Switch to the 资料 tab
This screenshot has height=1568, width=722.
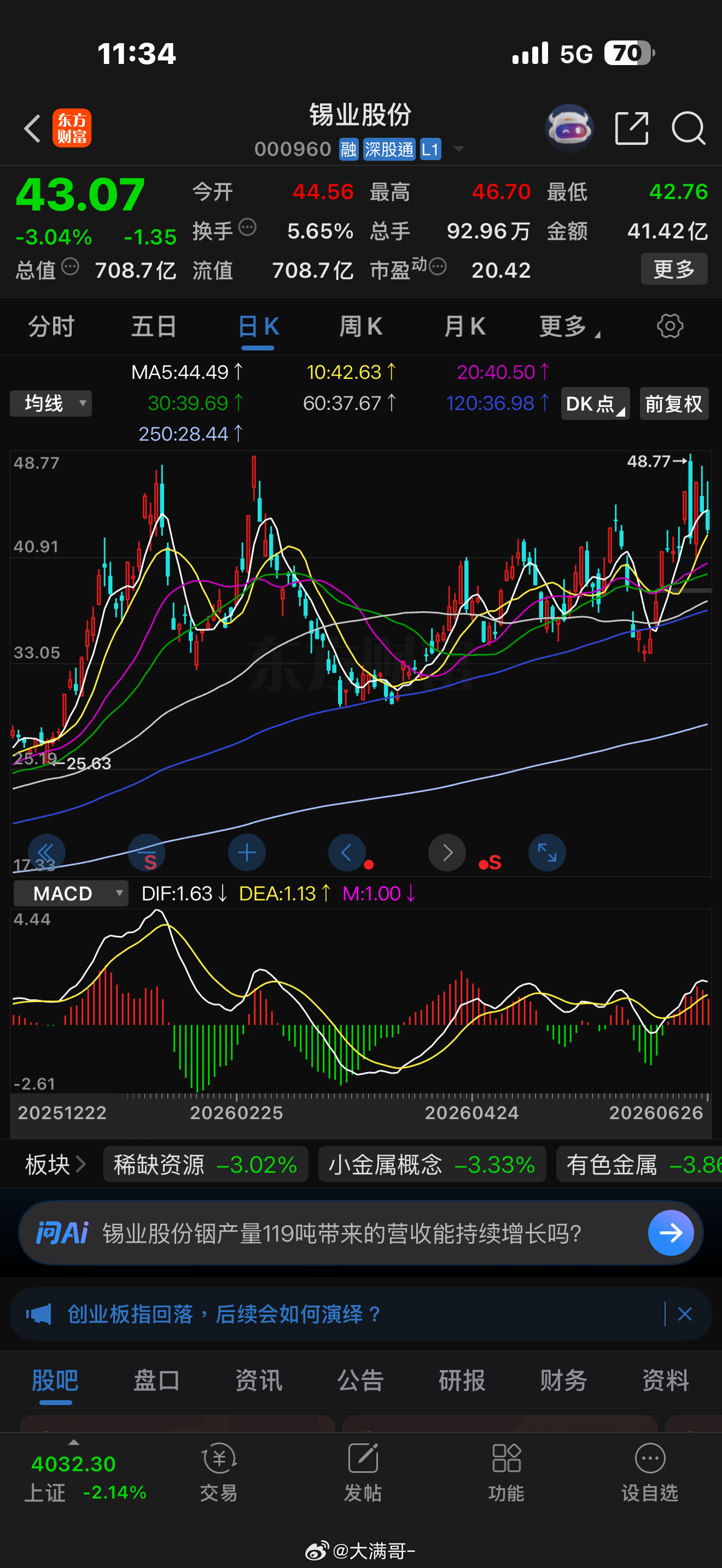click(x=665, y=1380)
